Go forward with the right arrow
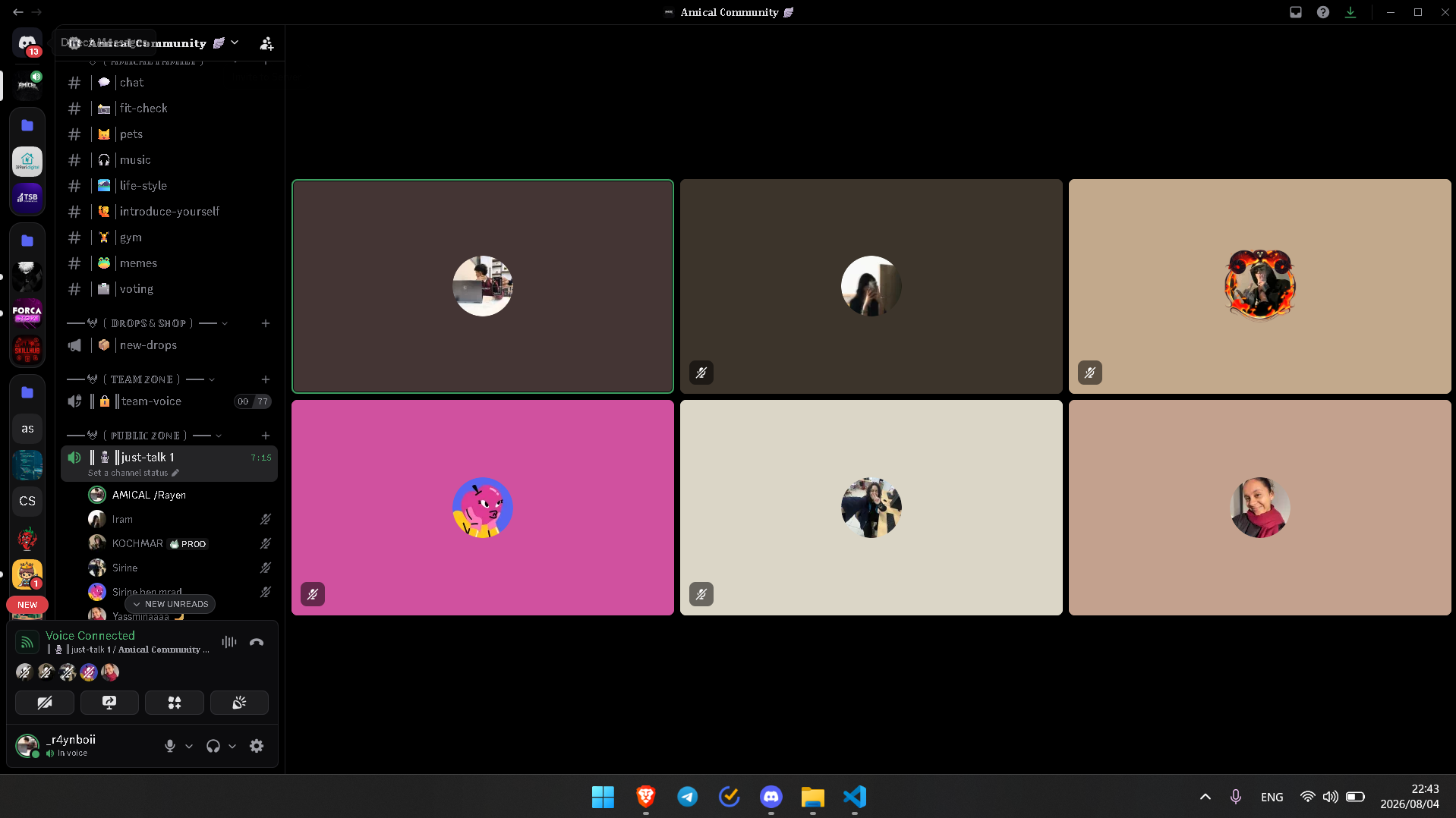1456x818 pixels. (36, 12)
